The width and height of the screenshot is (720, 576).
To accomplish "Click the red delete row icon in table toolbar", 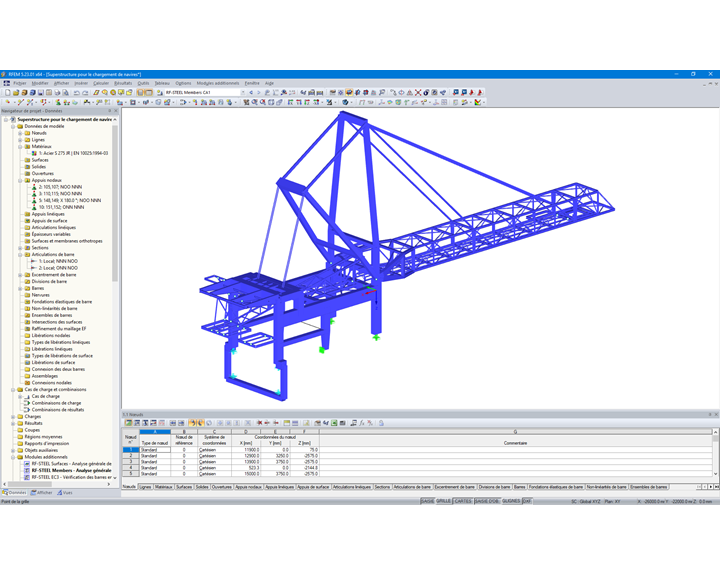I will (260, 423).
